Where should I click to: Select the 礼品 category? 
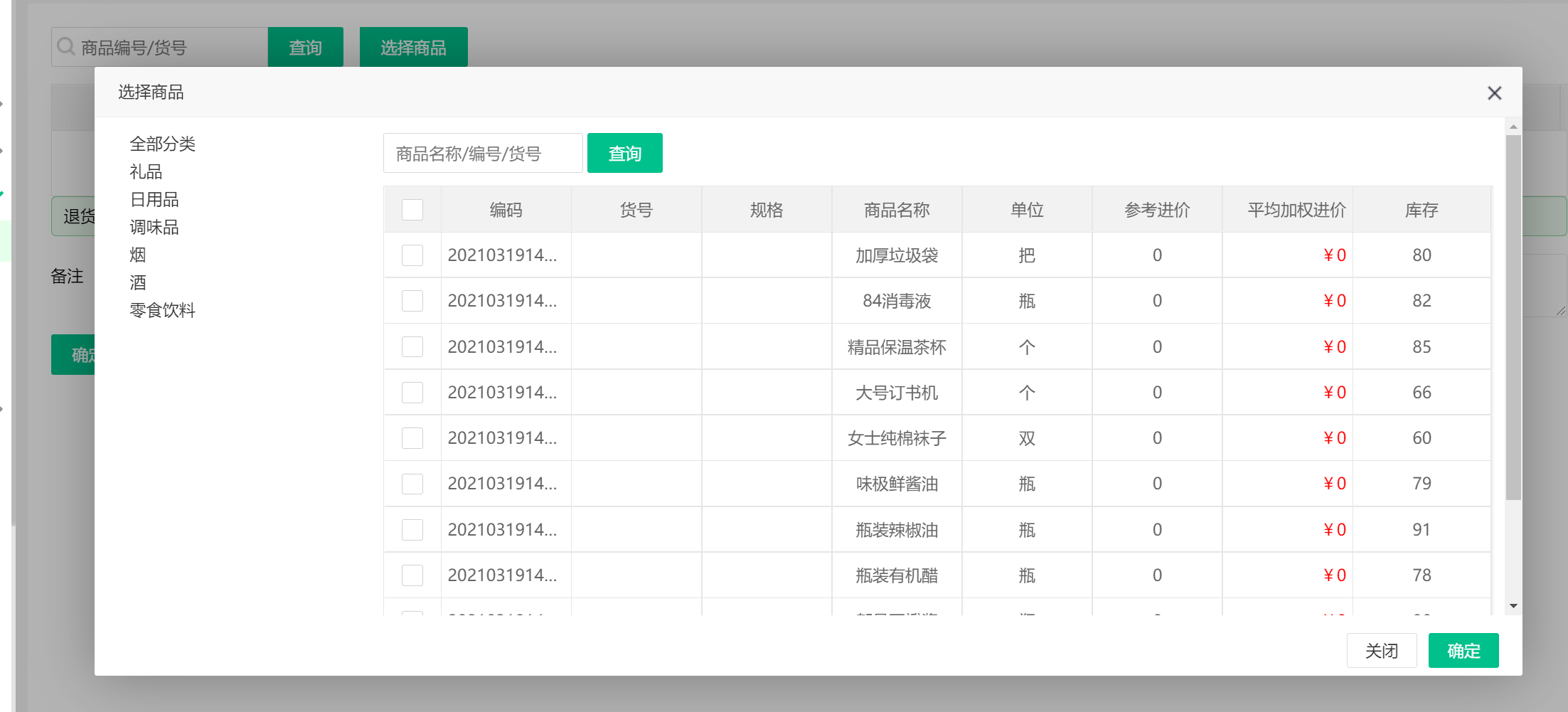(x=147, y=171)
